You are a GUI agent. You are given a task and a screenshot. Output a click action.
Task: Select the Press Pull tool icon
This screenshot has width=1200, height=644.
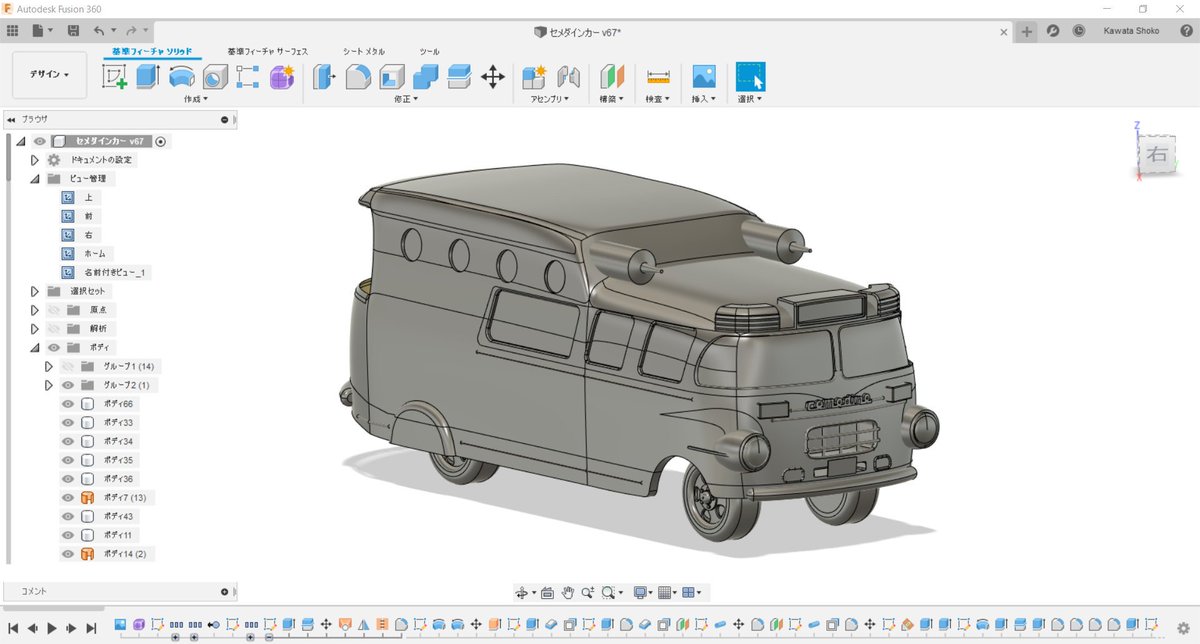click(324, 77)
